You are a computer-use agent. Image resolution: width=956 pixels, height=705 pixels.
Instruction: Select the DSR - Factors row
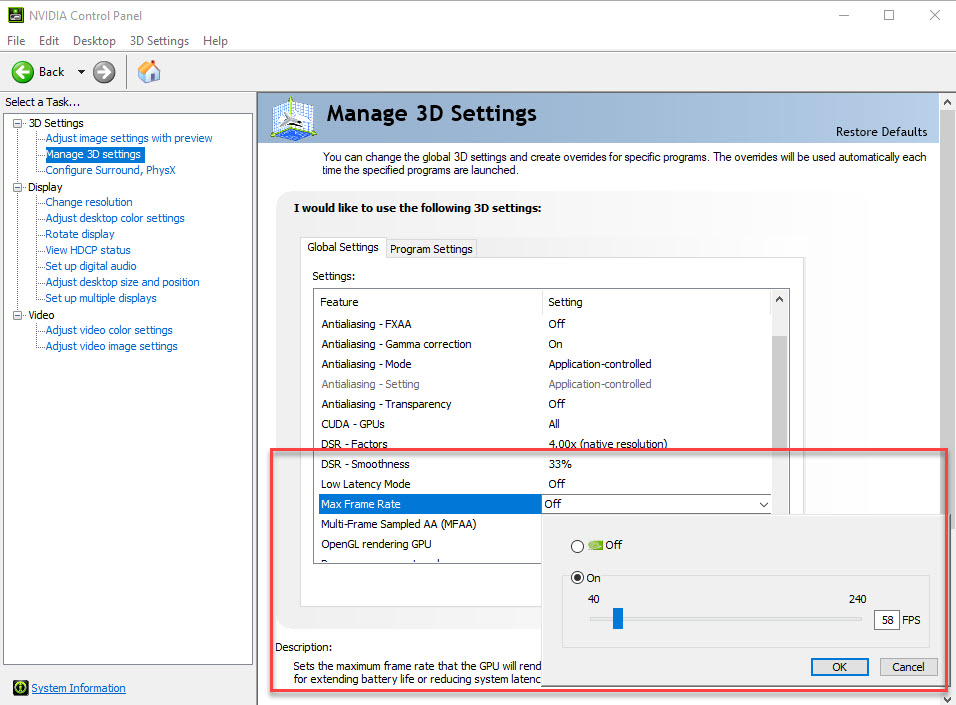545,444
